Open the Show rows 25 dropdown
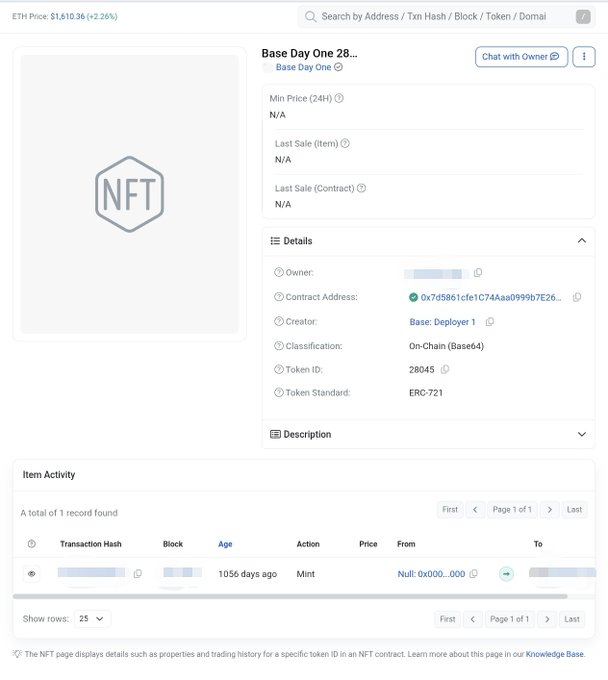This screenshot has width=608, height=680. click(x=92, y=618)
